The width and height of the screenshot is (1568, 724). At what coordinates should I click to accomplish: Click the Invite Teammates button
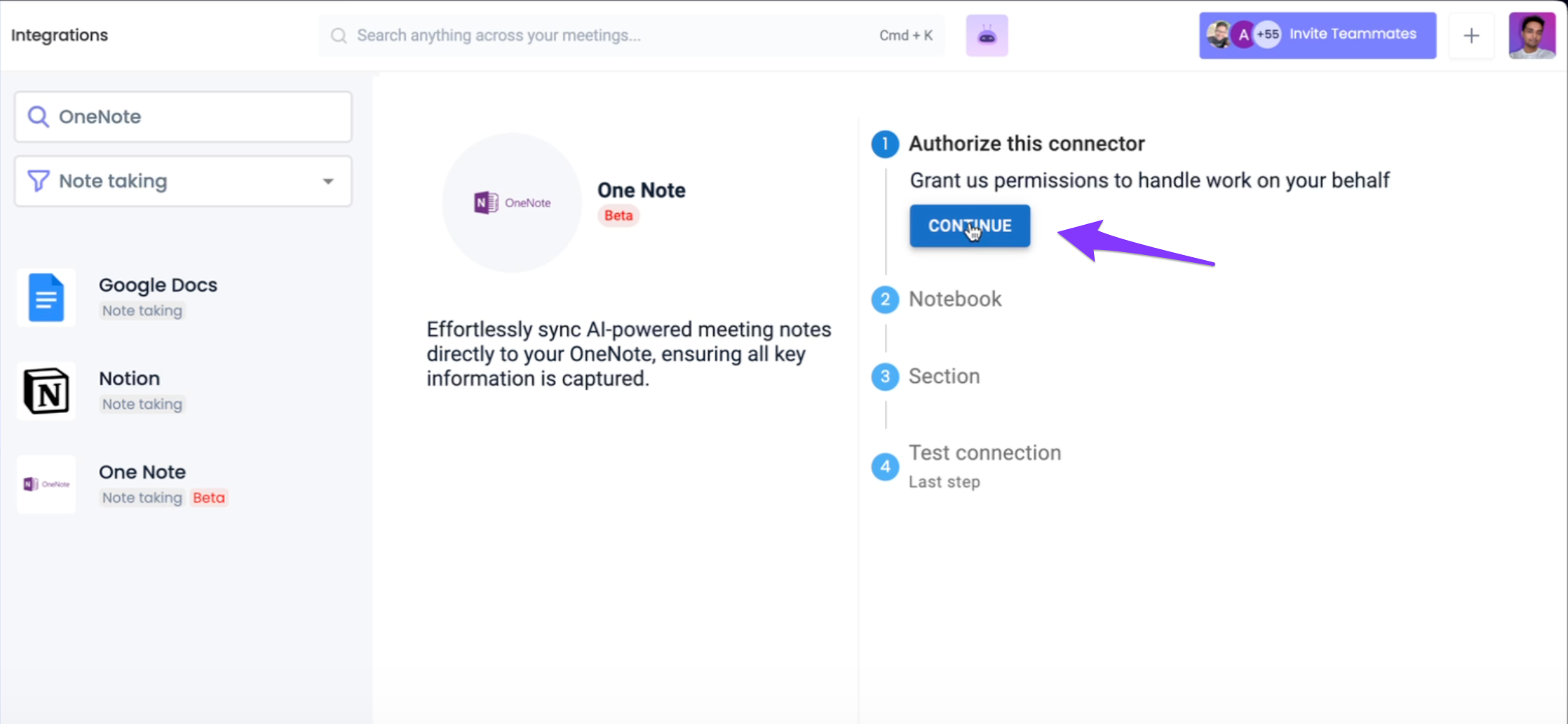pos(1317,35)
